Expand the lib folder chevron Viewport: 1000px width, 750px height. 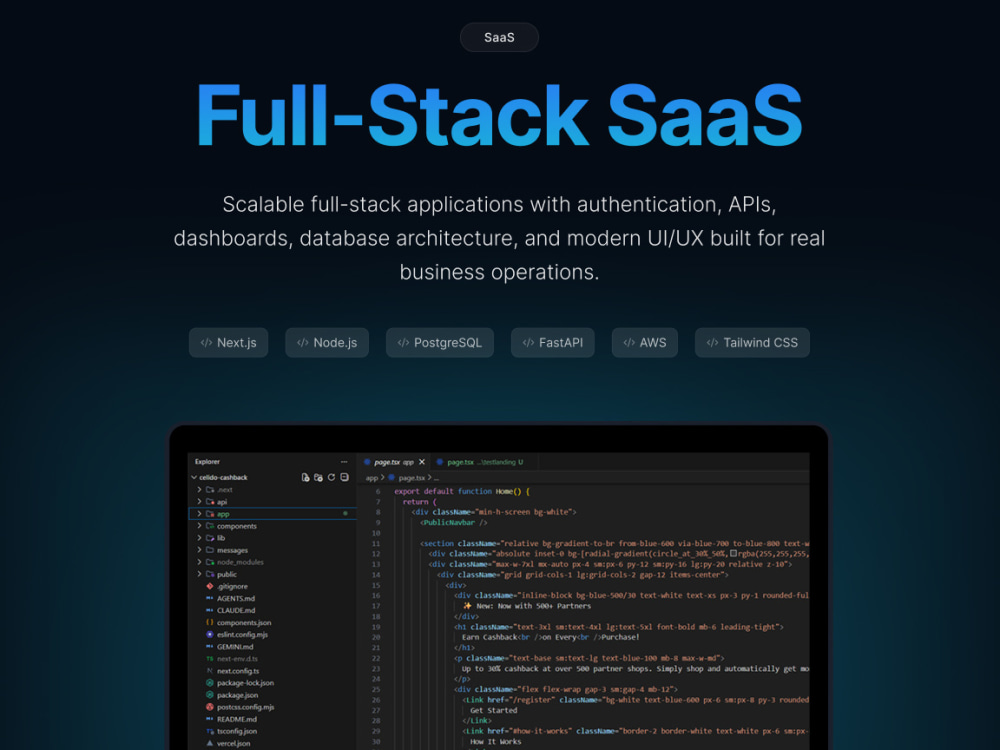(x=199, y=538)
